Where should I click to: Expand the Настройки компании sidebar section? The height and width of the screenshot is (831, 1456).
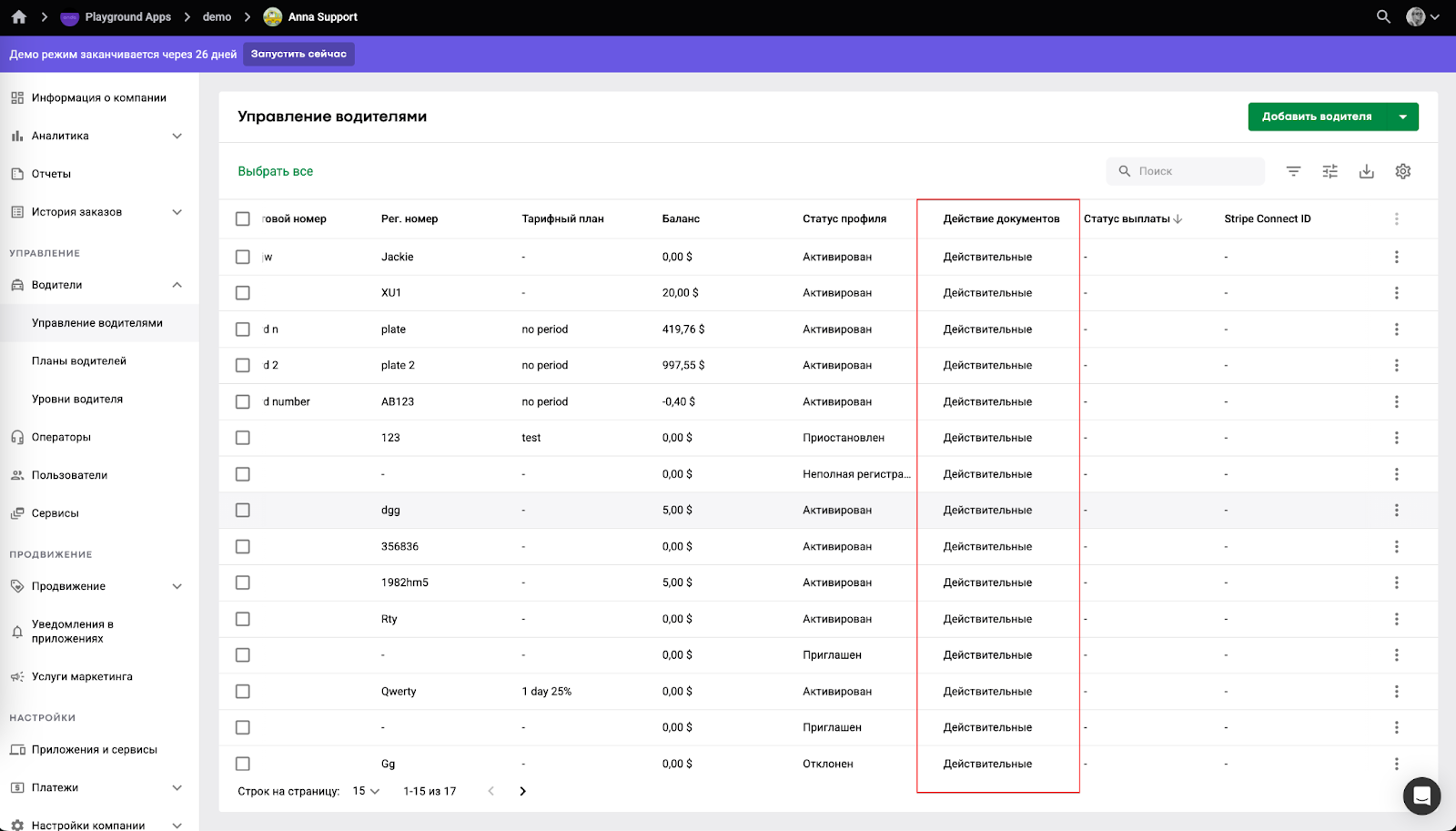pos(177,826)
